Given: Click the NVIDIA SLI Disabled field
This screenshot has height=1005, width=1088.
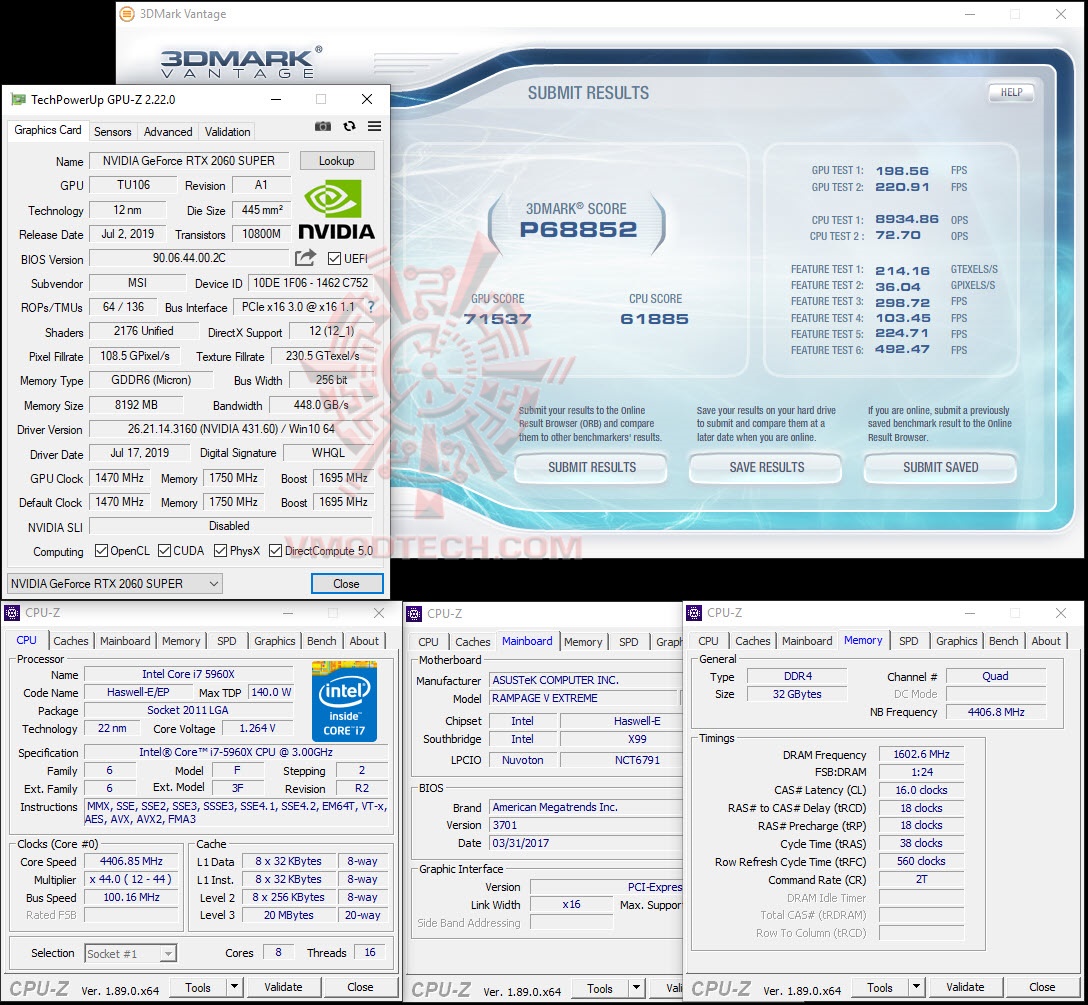Looking at the screenshot, I should pos(232,526).
